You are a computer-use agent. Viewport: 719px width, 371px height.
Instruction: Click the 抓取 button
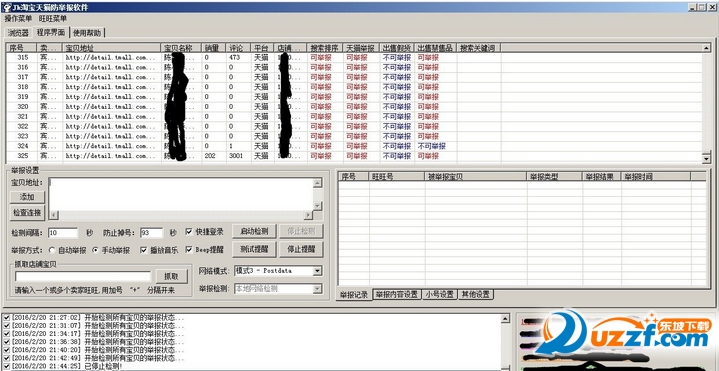pos(171,276)
